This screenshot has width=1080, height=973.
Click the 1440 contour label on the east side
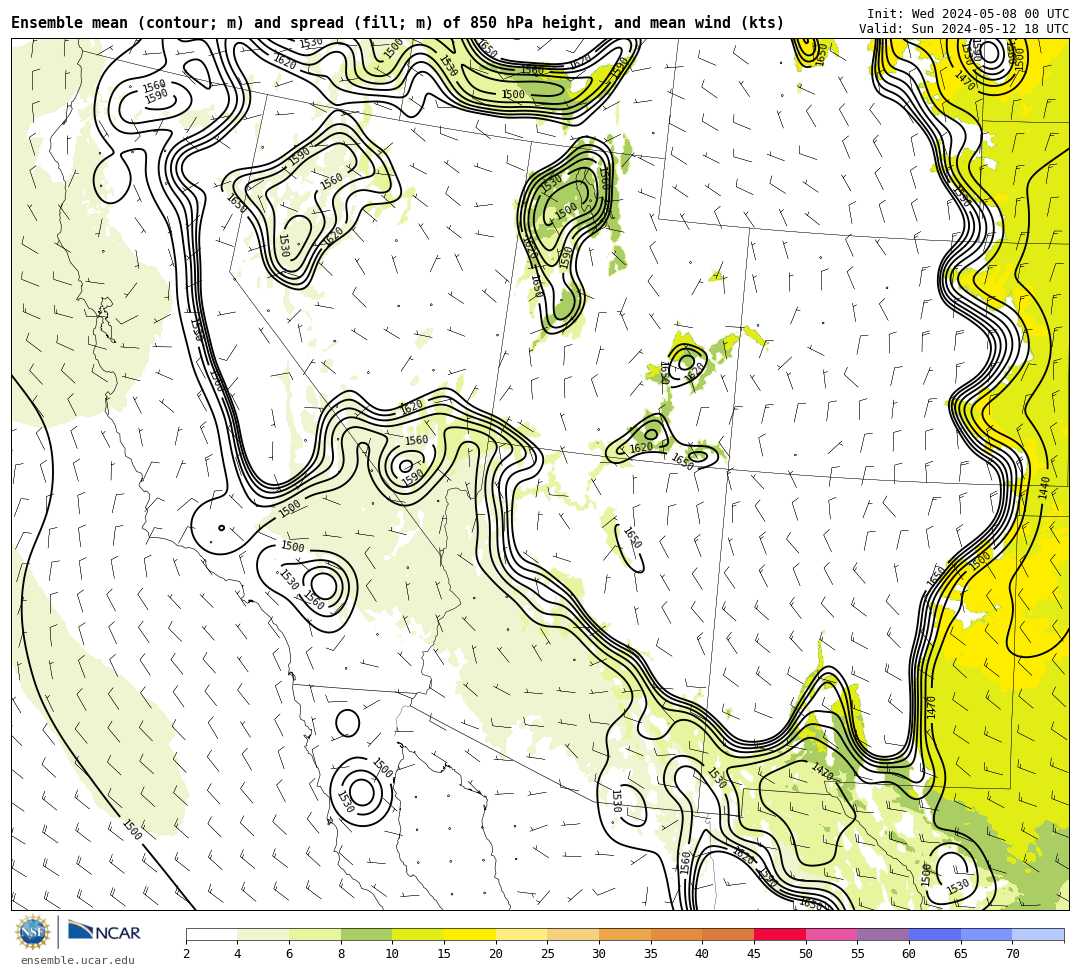[x=1045, y=488]
